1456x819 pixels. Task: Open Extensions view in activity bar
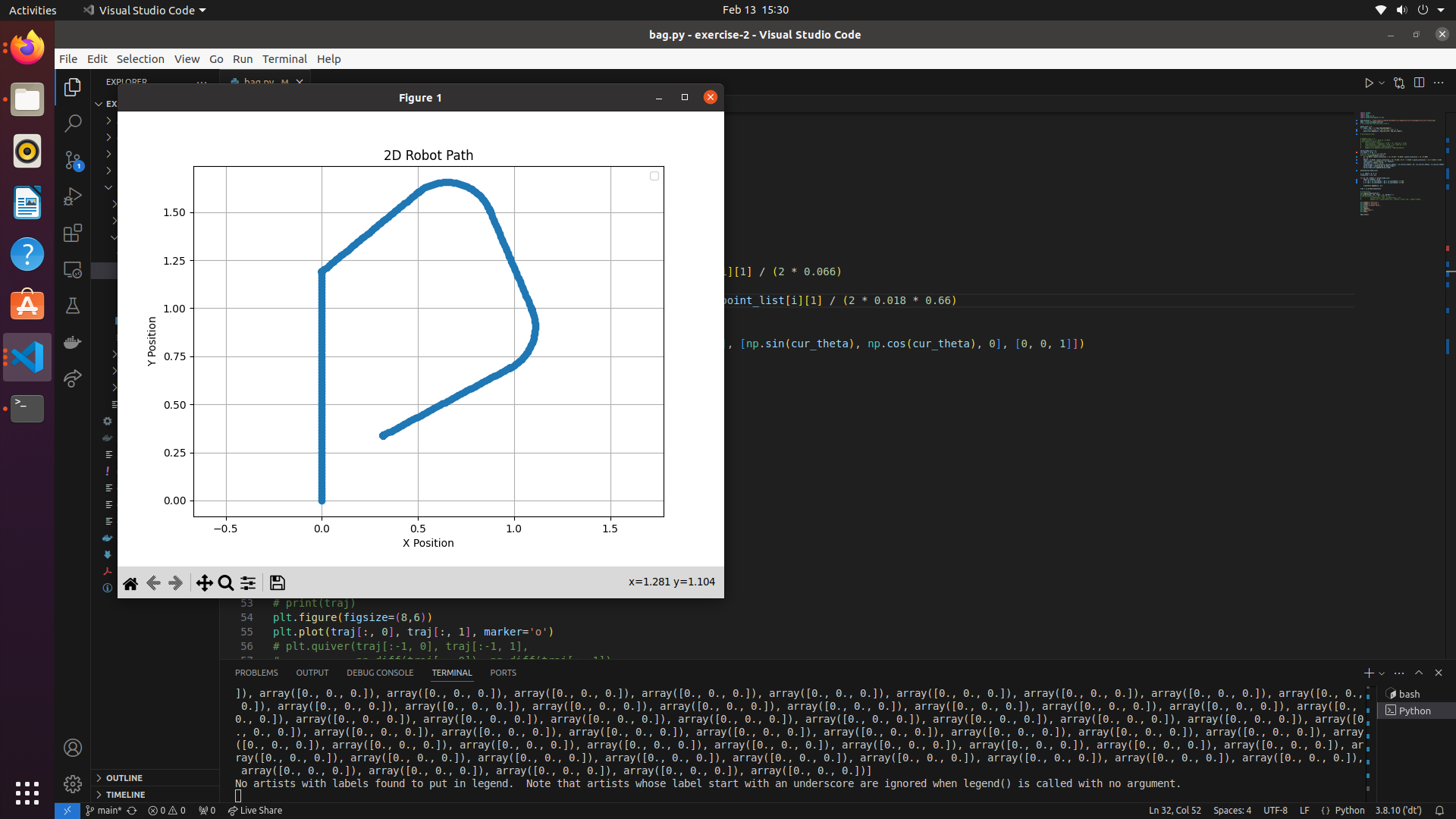tap(73, 233)
